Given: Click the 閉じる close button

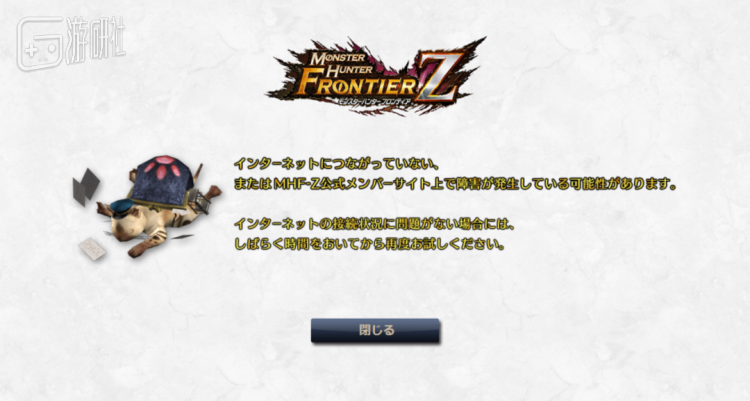Looking at the screenshot, I should tap(375, 330).
